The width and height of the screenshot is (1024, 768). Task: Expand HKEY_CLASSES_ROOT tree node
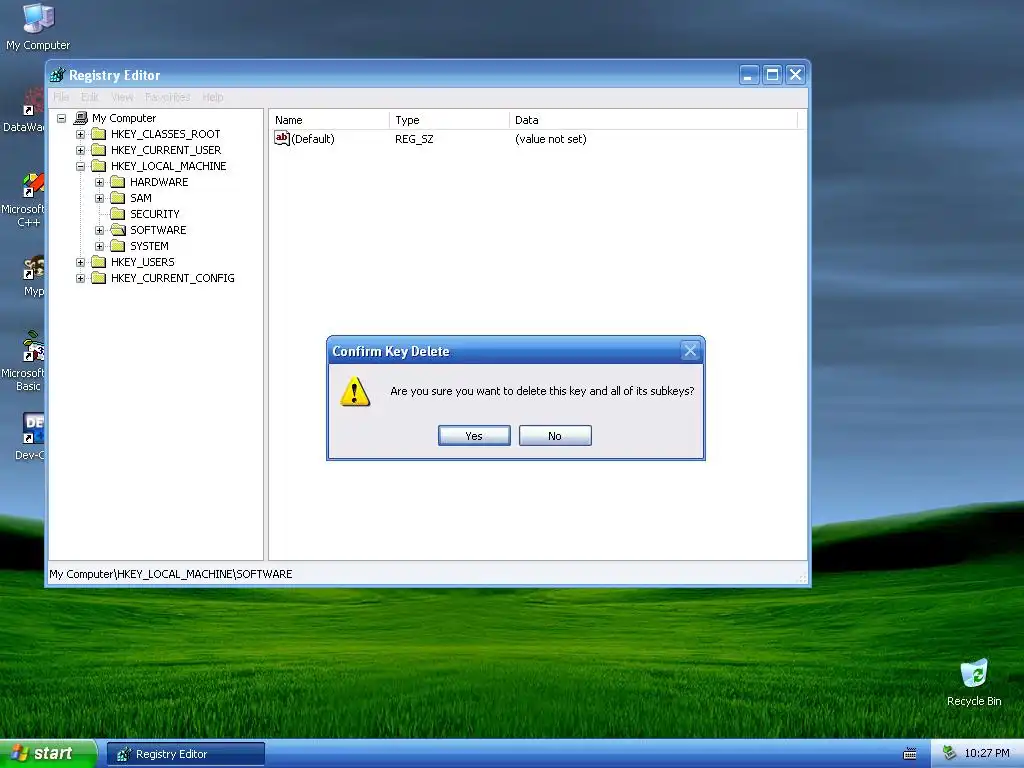[80, 135]
